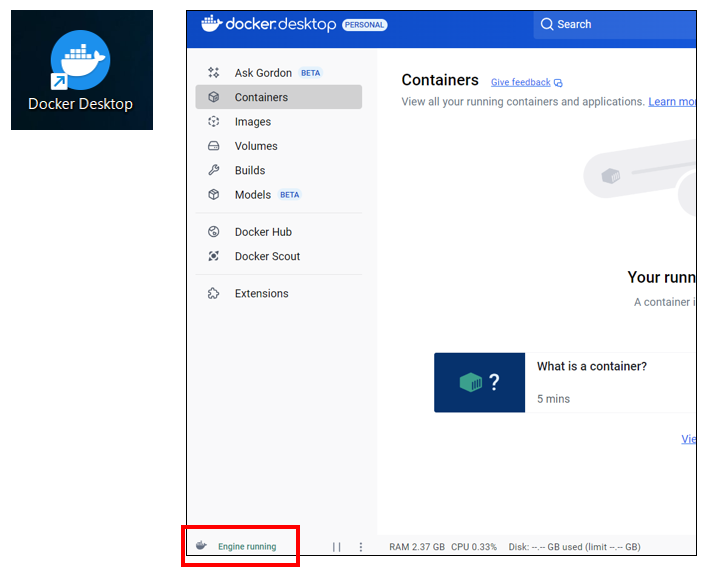Click the Engine running status text
Viewport: 703px width, 572px height.
click(247, 546)
